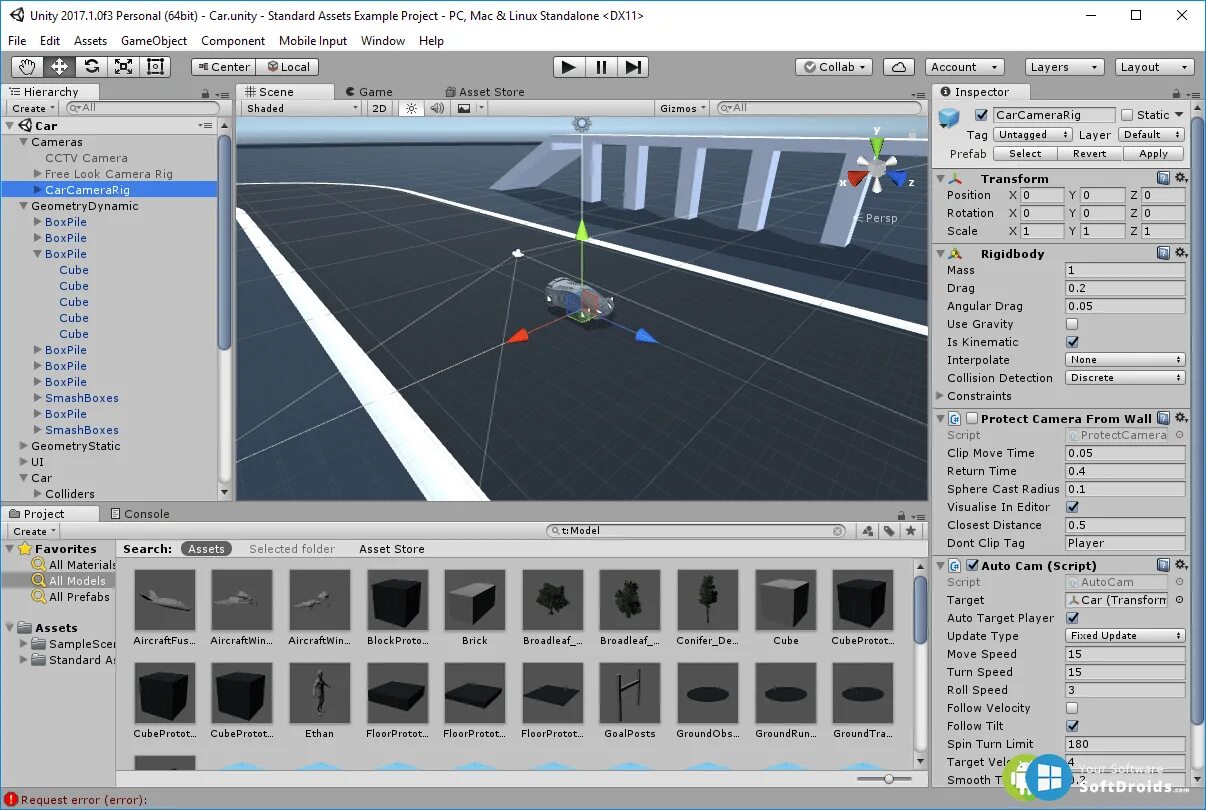
Task: Start Play mode with the Play button
Action: (569, 67)
